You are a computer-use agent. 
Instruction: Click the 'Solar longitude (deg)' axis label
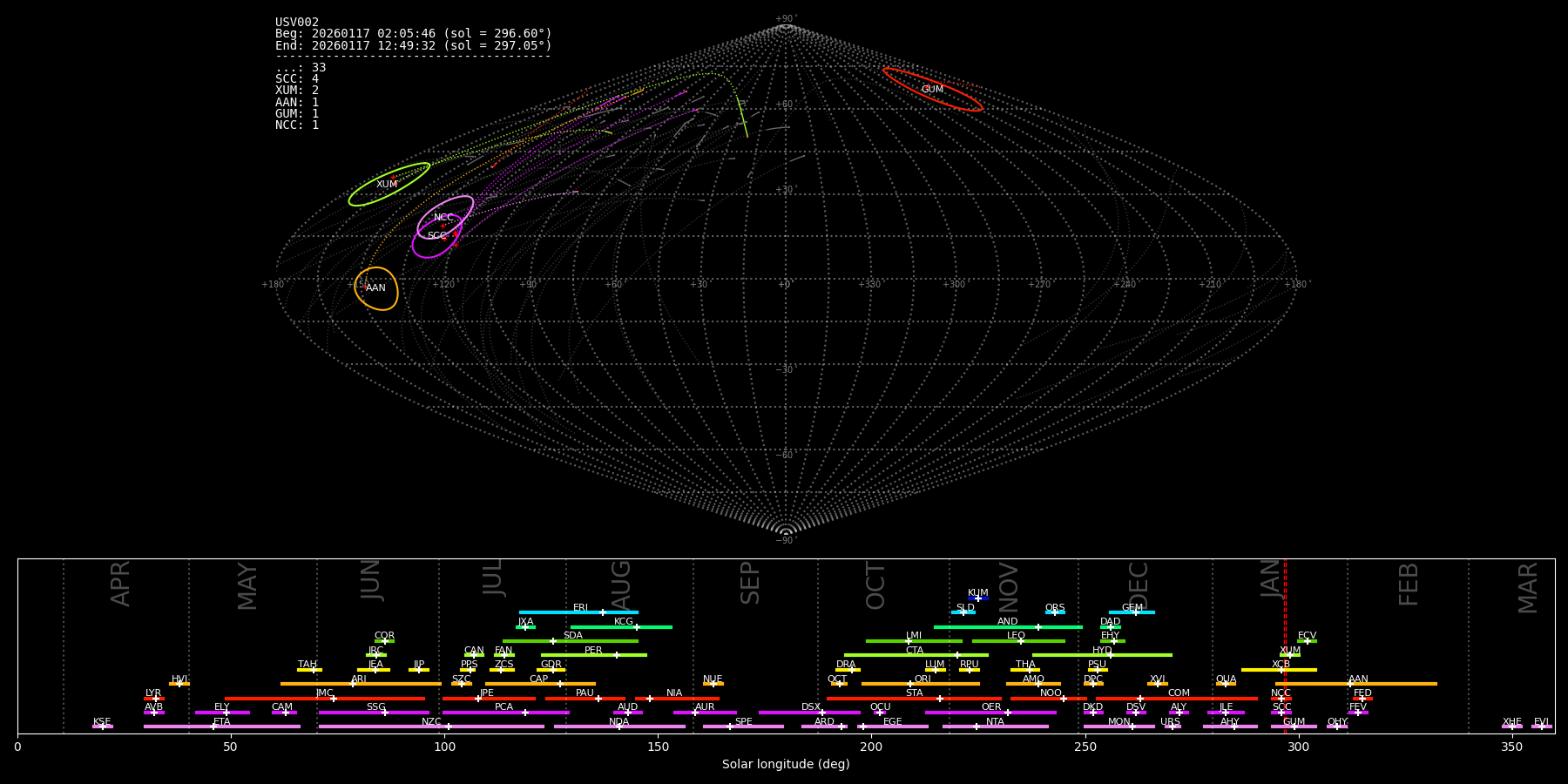pyautogui.click(x=786, y=765)
